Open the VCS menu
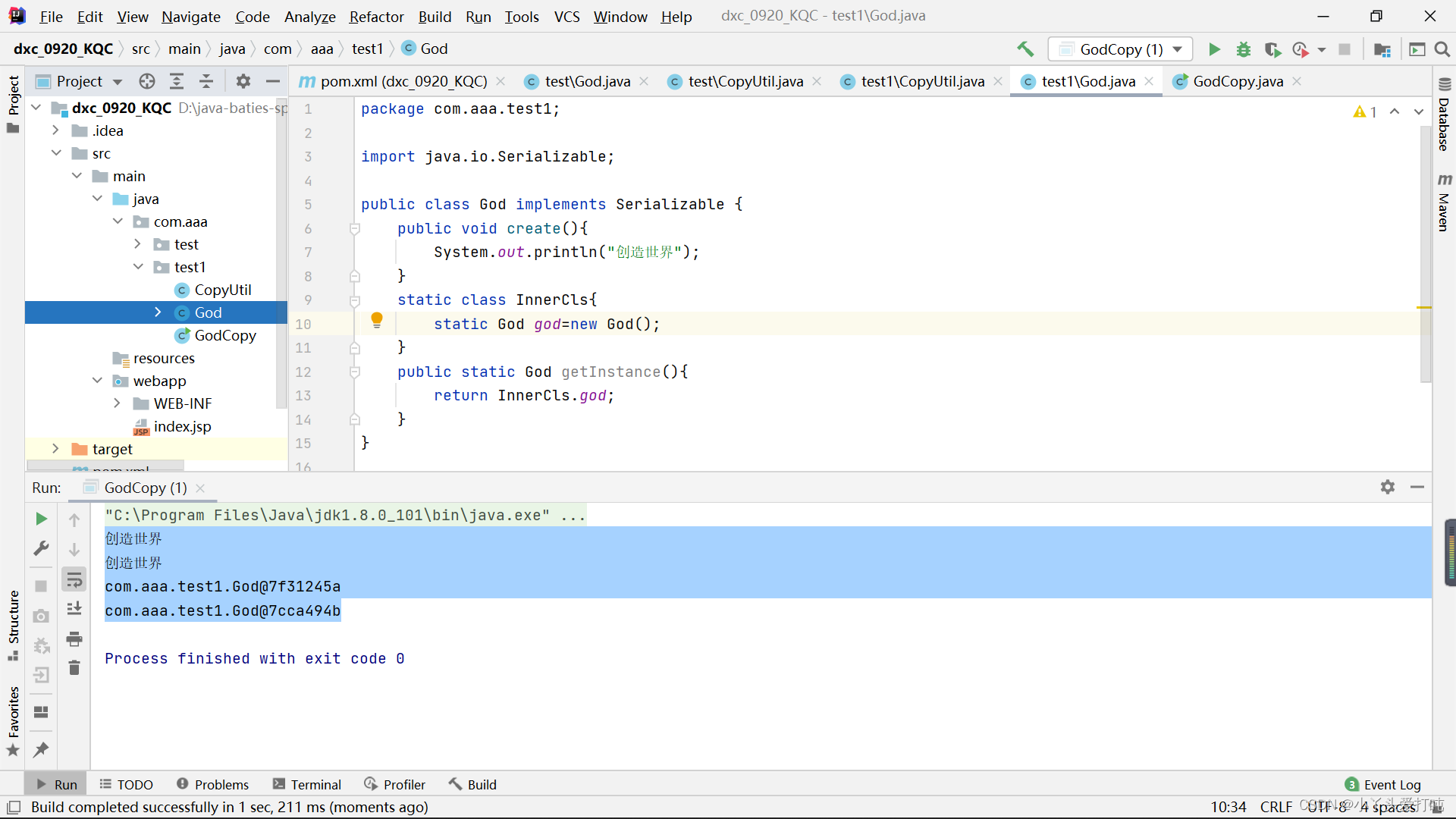Viewport: 1456px width, 819px height. [566, 17]
